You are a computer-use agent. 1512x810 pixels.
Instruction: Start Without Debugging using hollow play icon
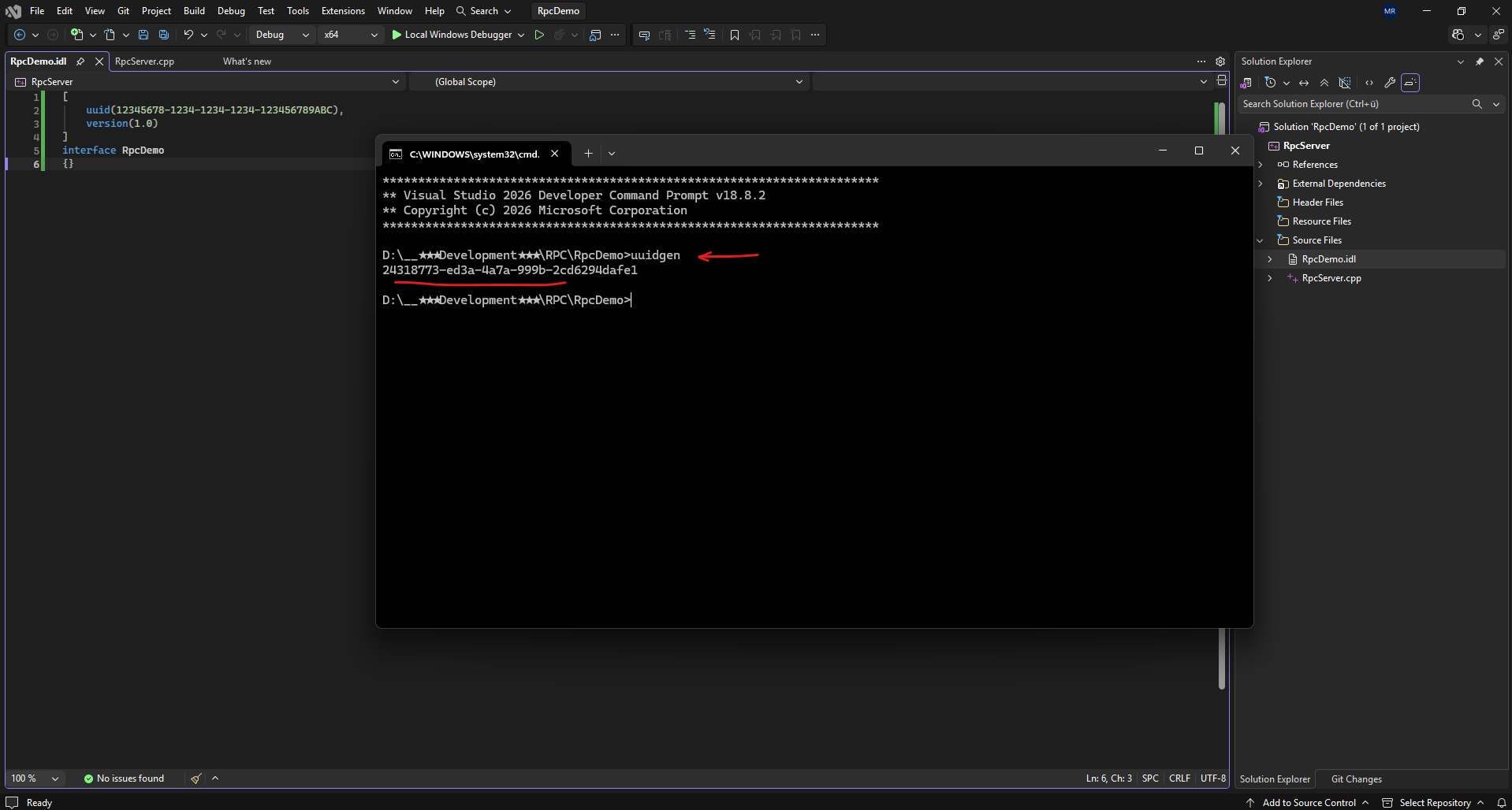pyautogui.click(x=539, y=35)
